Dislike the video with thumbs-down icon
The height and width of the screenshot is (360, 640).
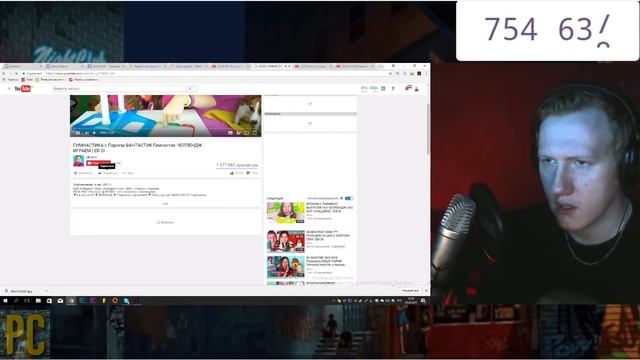pos(248,173)
